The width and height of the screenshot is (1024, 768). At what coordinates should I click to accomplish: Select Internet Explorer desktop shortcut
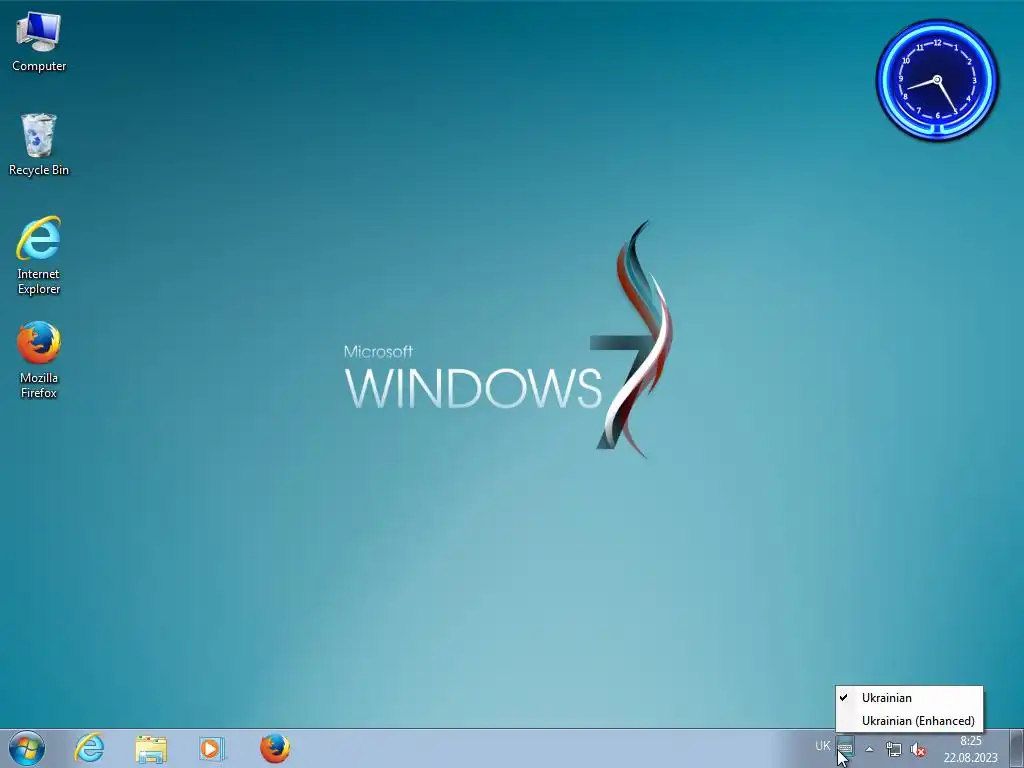[x=39, y=255]
